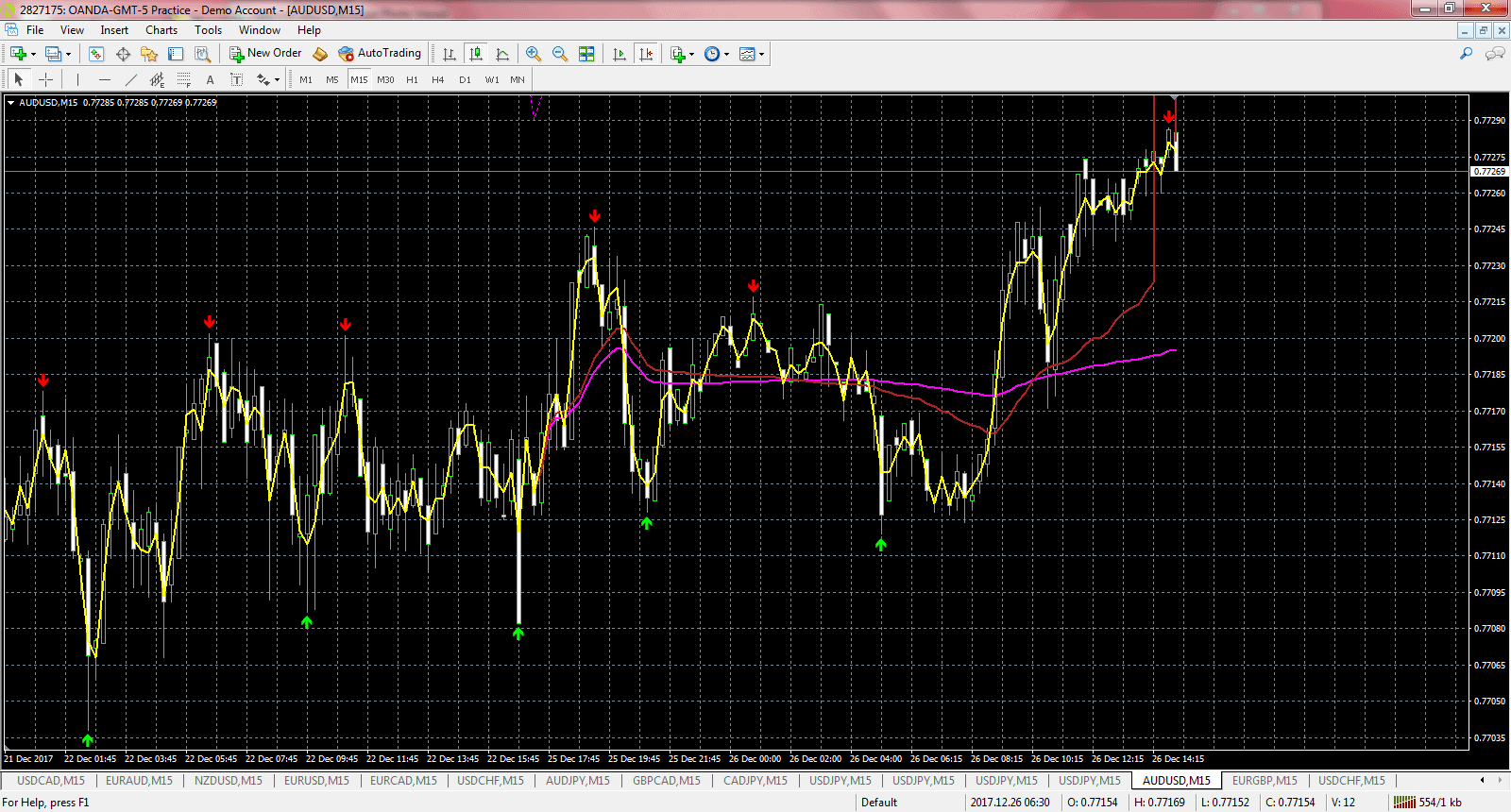Toggle the candlestick chart mode
The width and height of the screenshot is (1511, 812).
click(476, 54)
